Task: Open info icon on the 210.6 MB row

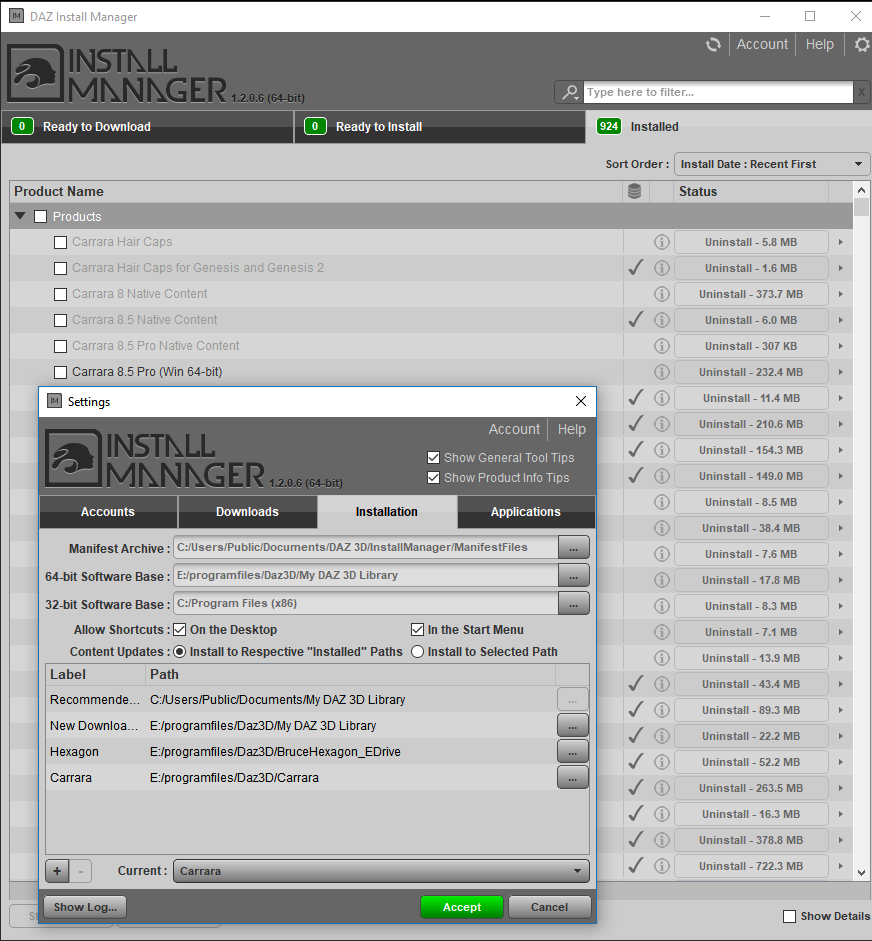Action: tap(661, 424)
